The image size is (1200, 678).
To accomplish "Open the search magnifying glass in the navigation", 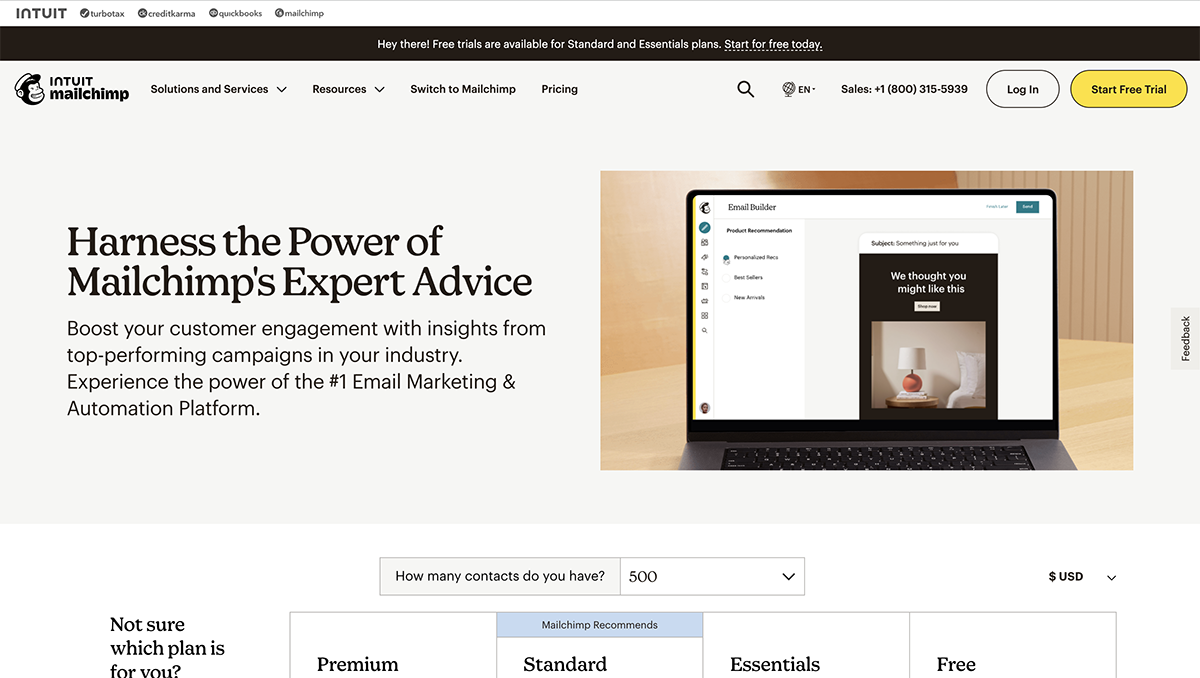I will click(x=745, y=89).
